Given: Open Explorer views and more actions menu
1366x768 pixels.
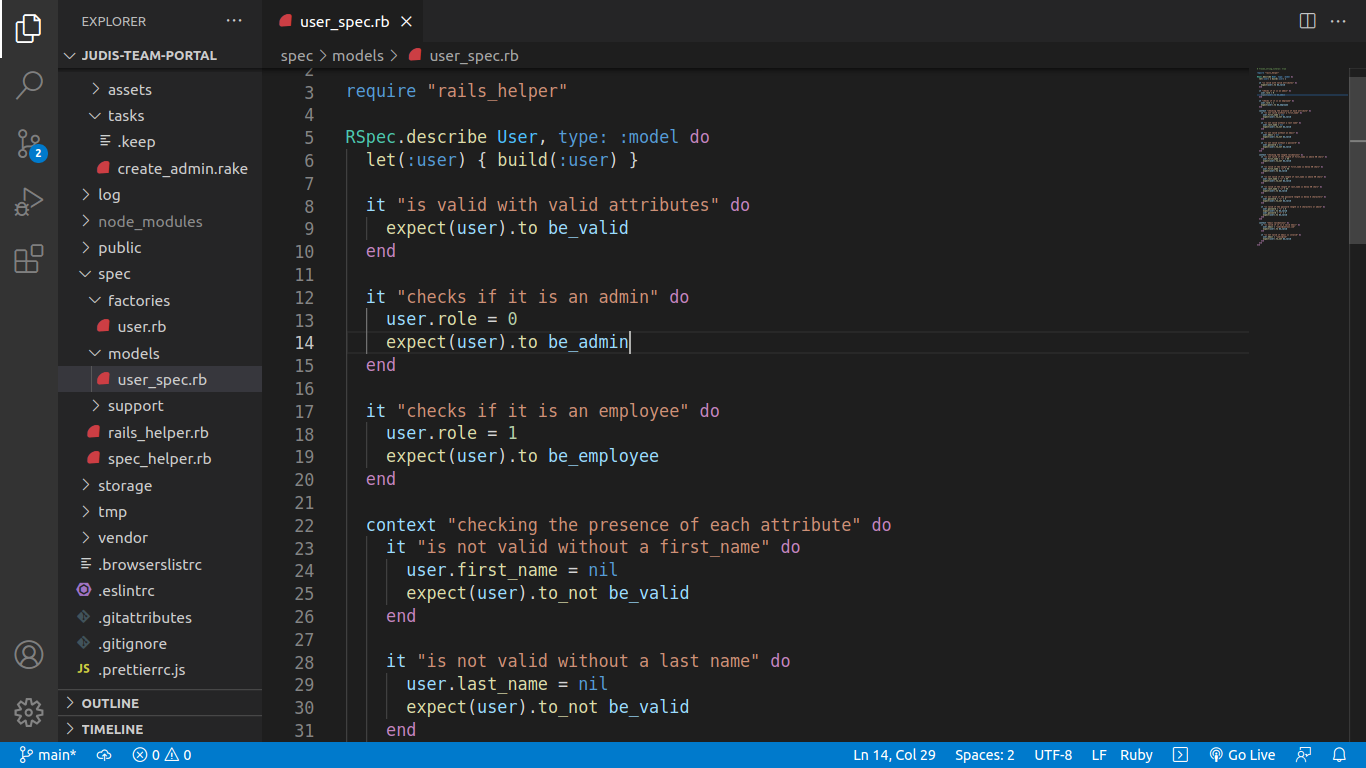Looking at the screenshot, I should [x=234, y=21].
